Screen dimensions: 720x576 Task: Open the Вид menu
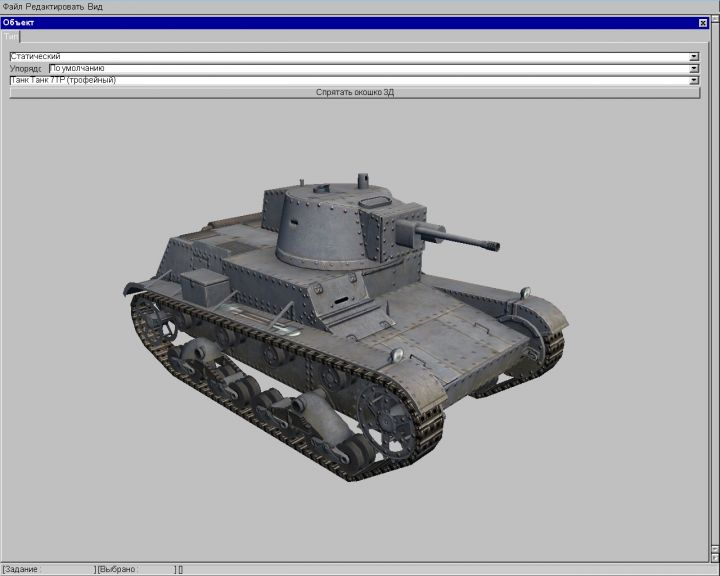pos(95,6)
